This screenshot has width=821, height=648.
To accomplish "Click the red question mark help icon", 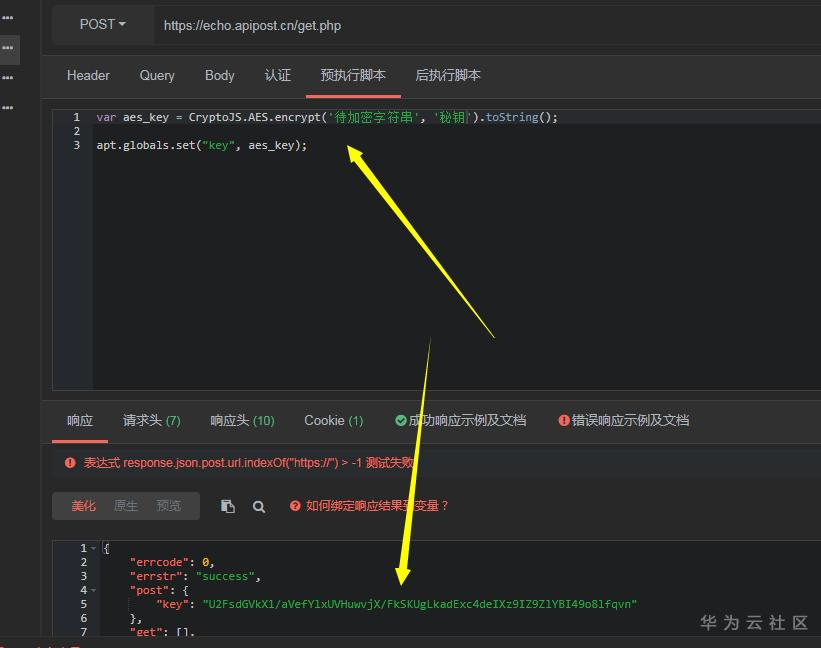I will click(x=295, y=506).
